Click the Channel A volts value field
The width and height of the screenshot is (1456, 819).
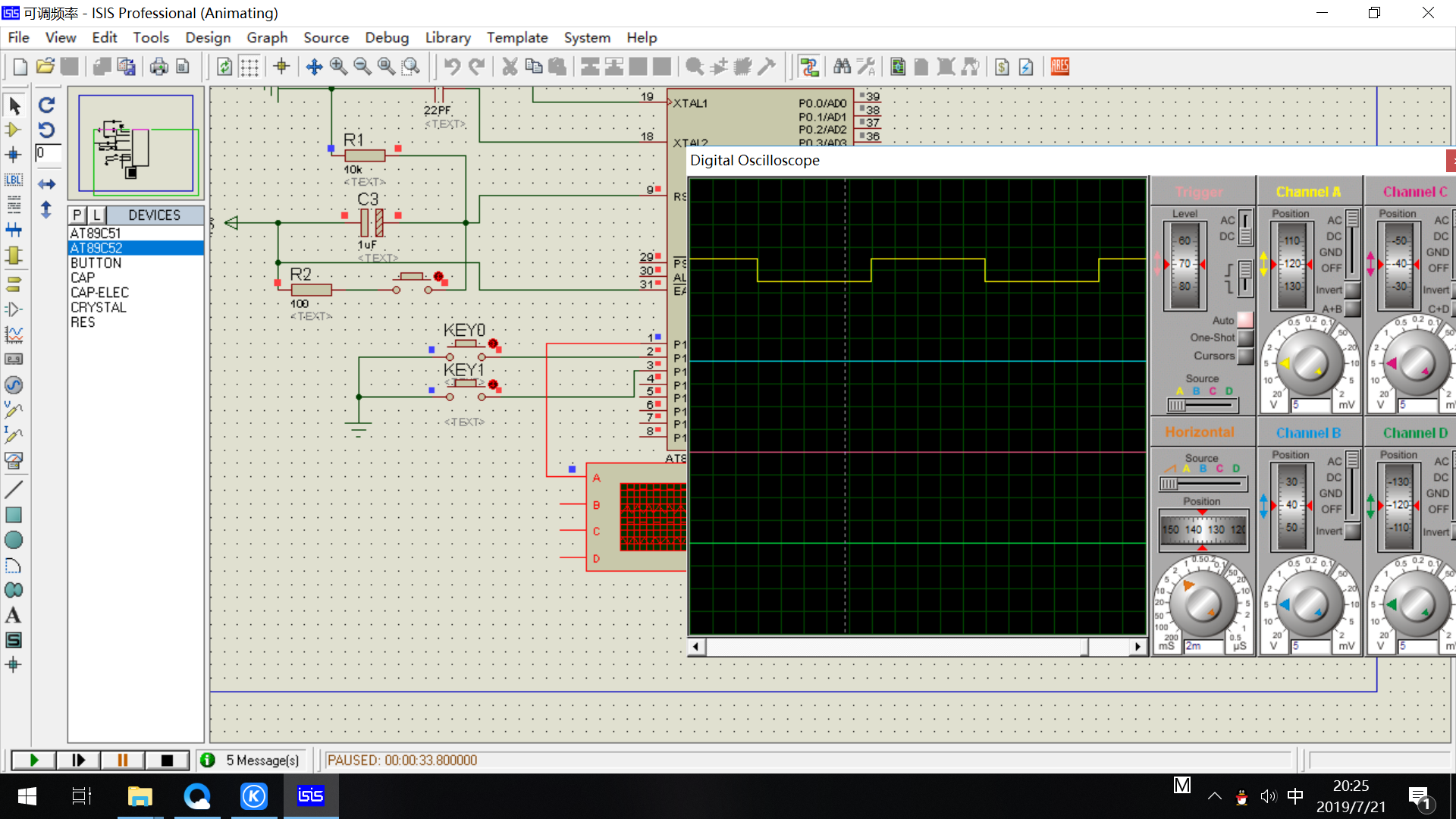click(x=1310, y=405)
